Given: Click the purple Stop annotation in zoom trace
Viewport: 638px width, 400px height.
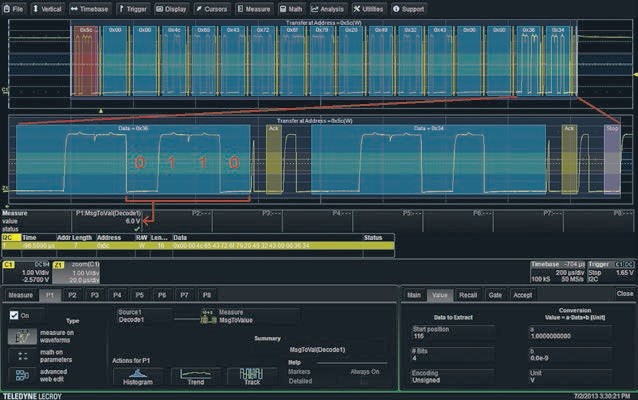Looking at the screenshot, I should click(x=612, y=159).
